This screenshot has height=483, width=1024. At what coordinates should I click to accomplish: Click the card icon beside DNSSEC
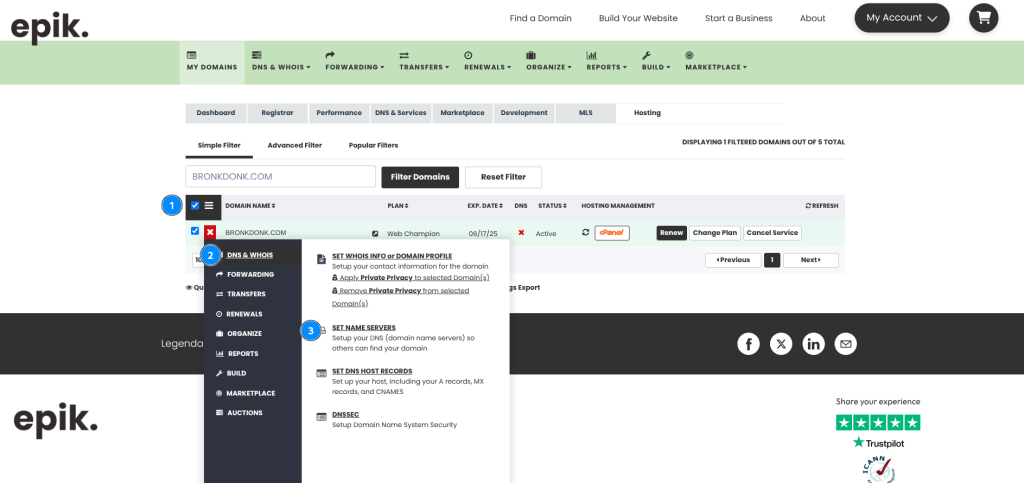click(x=321, y=416)
